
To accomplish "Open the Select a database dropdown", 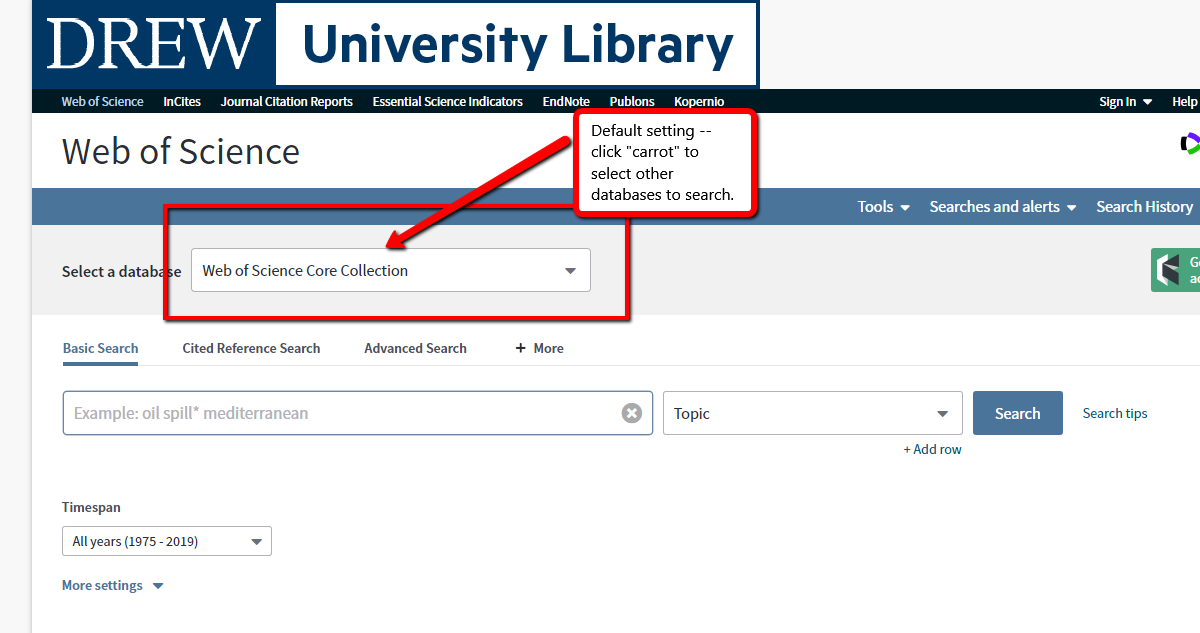I will [x=391, y=270].
